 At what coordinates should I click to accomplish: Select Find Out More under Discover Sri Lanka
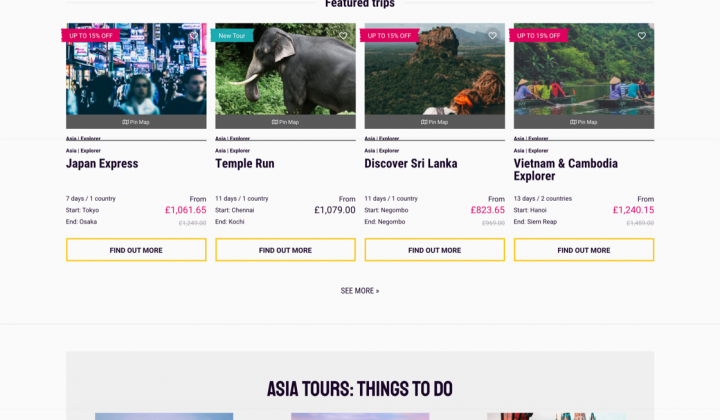[x=434, y=250]
